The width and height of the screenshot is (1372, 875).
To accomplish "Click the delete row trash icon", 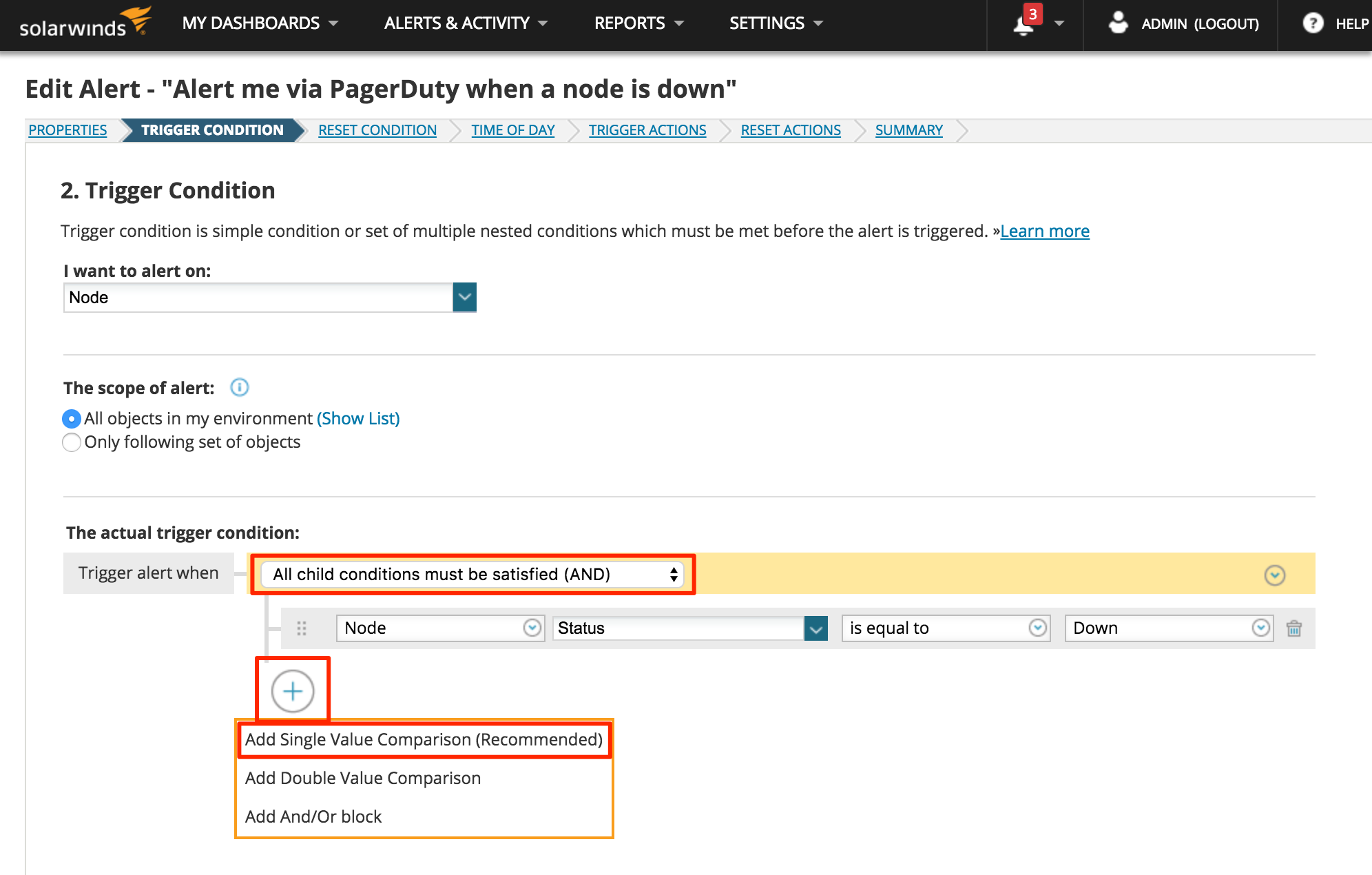I will point(1296,629).
